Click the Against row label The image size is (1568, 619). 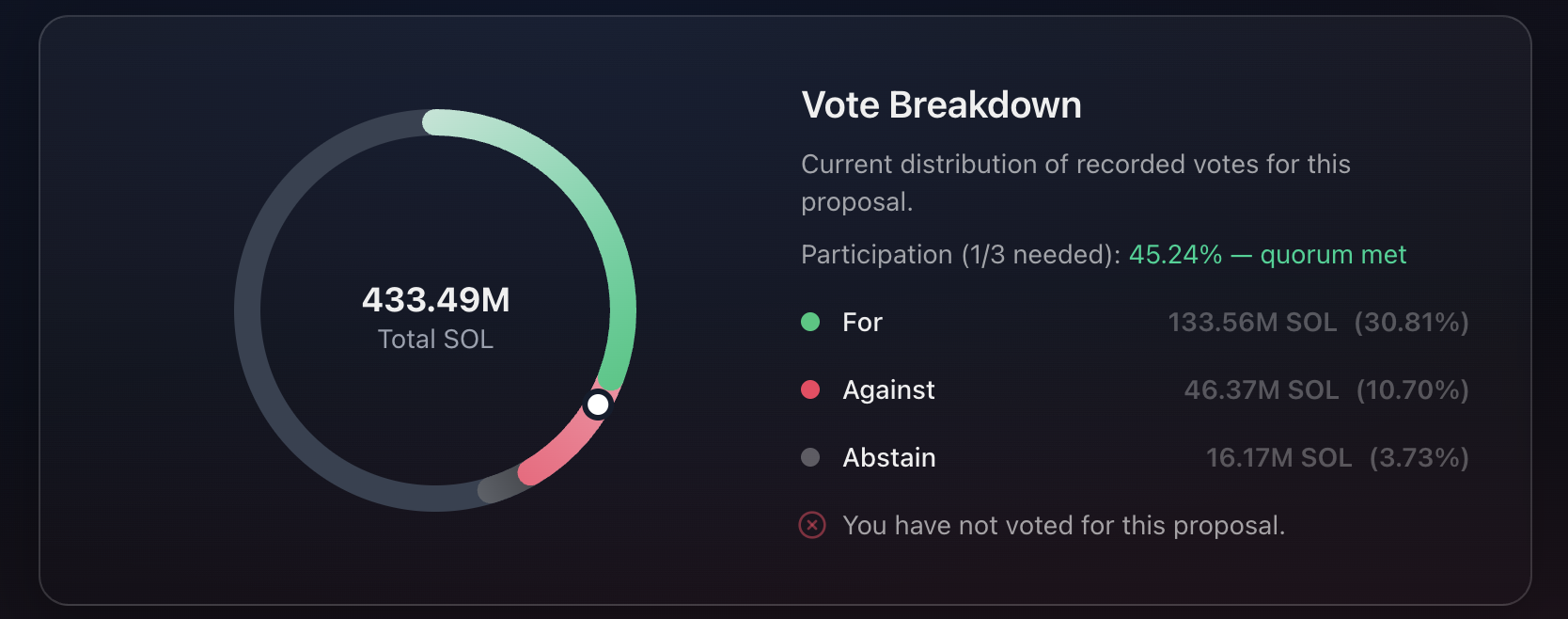[888, 390]
